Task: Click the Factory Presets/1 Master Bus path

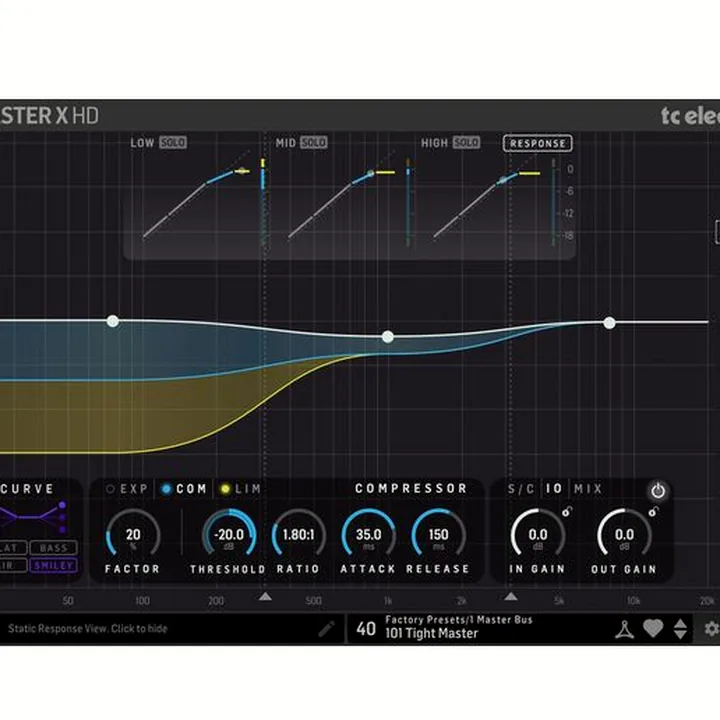Action: pyautogui.click(x=459, y=620)
